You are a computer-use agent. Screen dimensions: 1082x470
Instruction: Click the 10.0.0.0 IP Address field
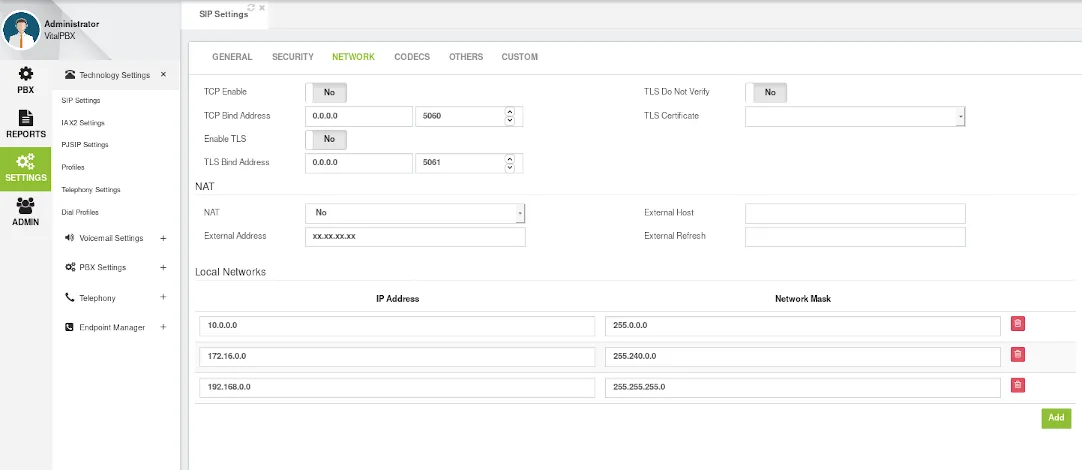(397, 326)
